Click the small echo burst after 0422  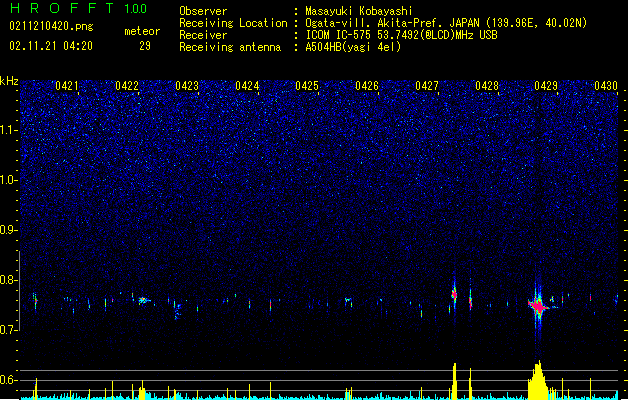click(143, 300)
